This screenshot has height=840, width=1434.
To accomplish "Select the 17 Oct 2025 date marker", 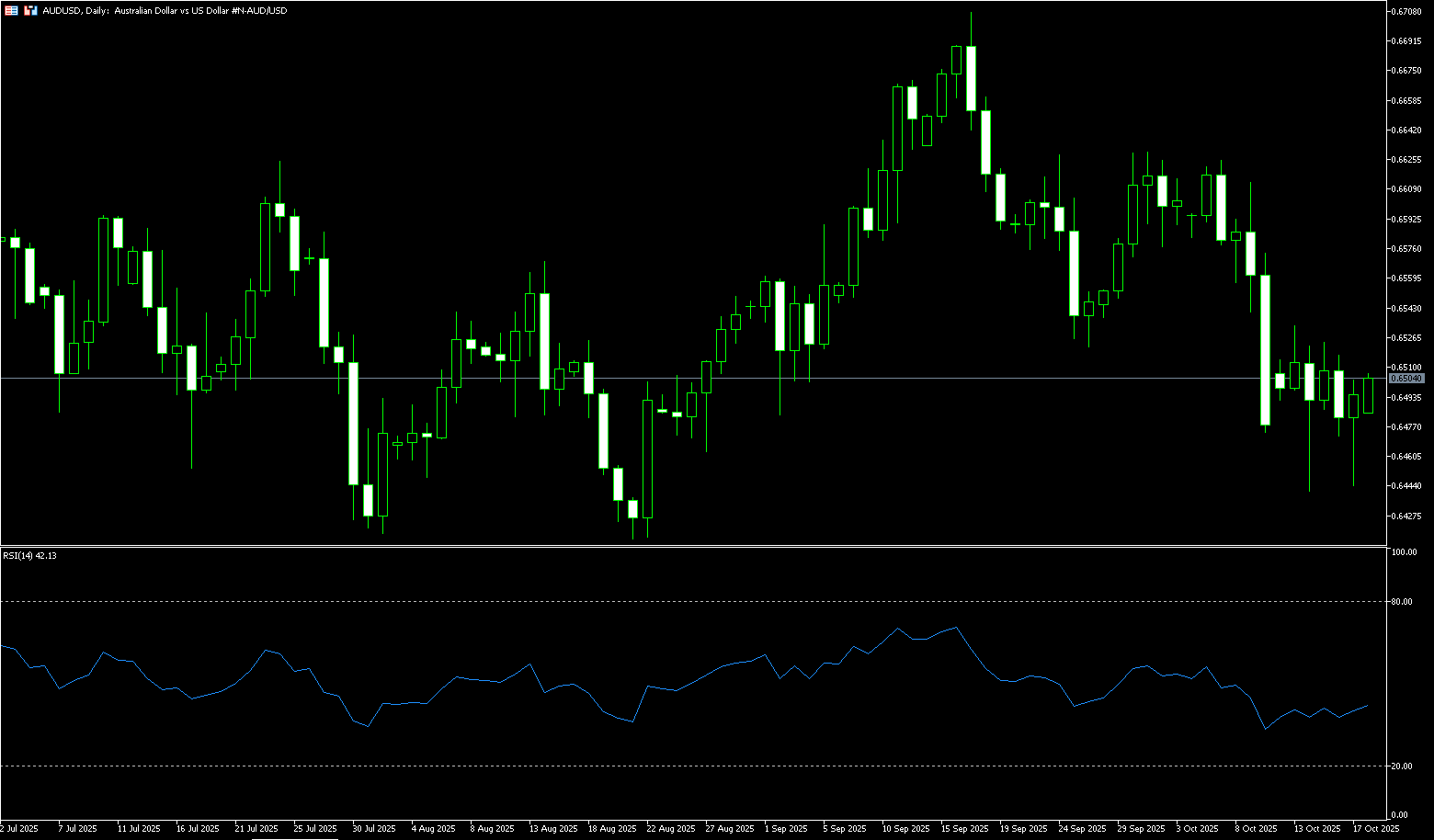I will [x=1376, y=829].
